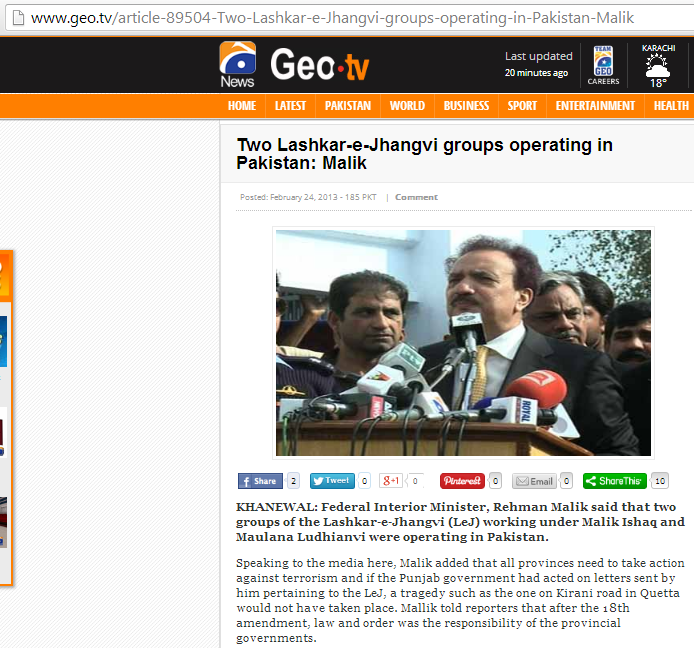Click the Rehman Malik press conference photo
The image size is (694, 648).
pyautogui.click(x=463, y=343)
